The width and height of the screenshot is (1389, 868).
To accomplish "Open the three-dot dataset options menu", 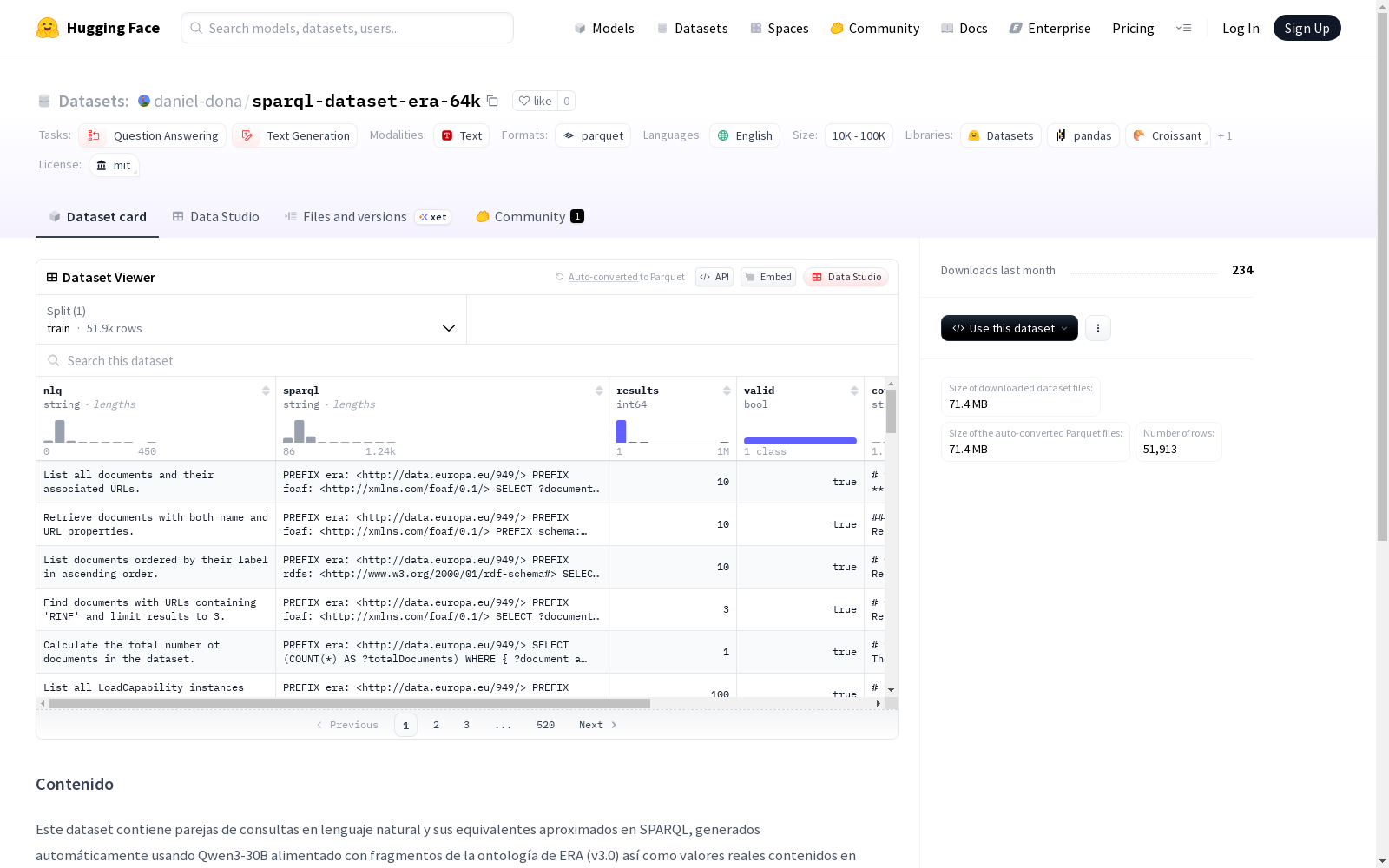I will pyautogui.click(x=1098, y=328).
